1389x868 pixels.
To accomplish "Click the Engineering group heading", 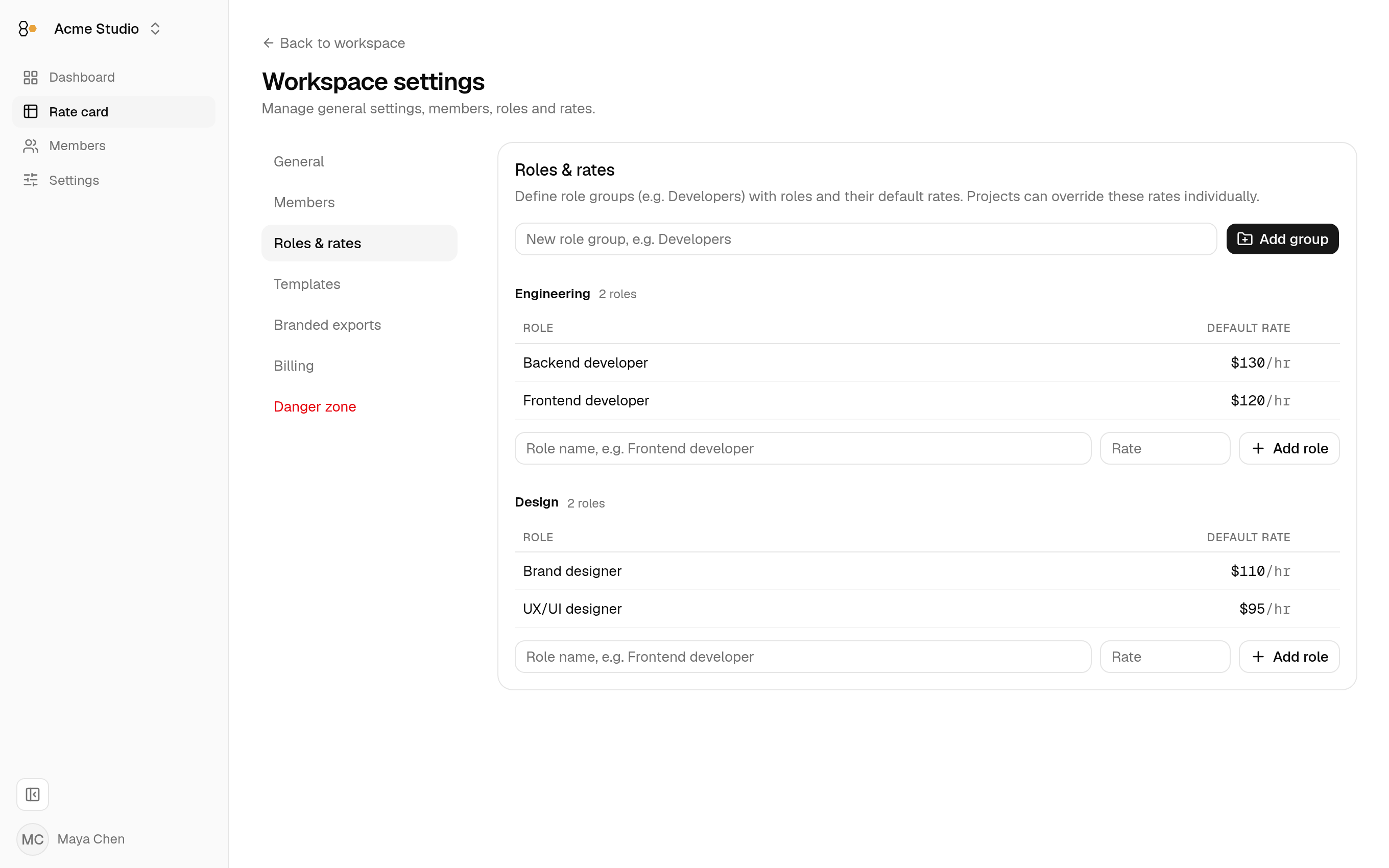I will click(x=552, y=294).
